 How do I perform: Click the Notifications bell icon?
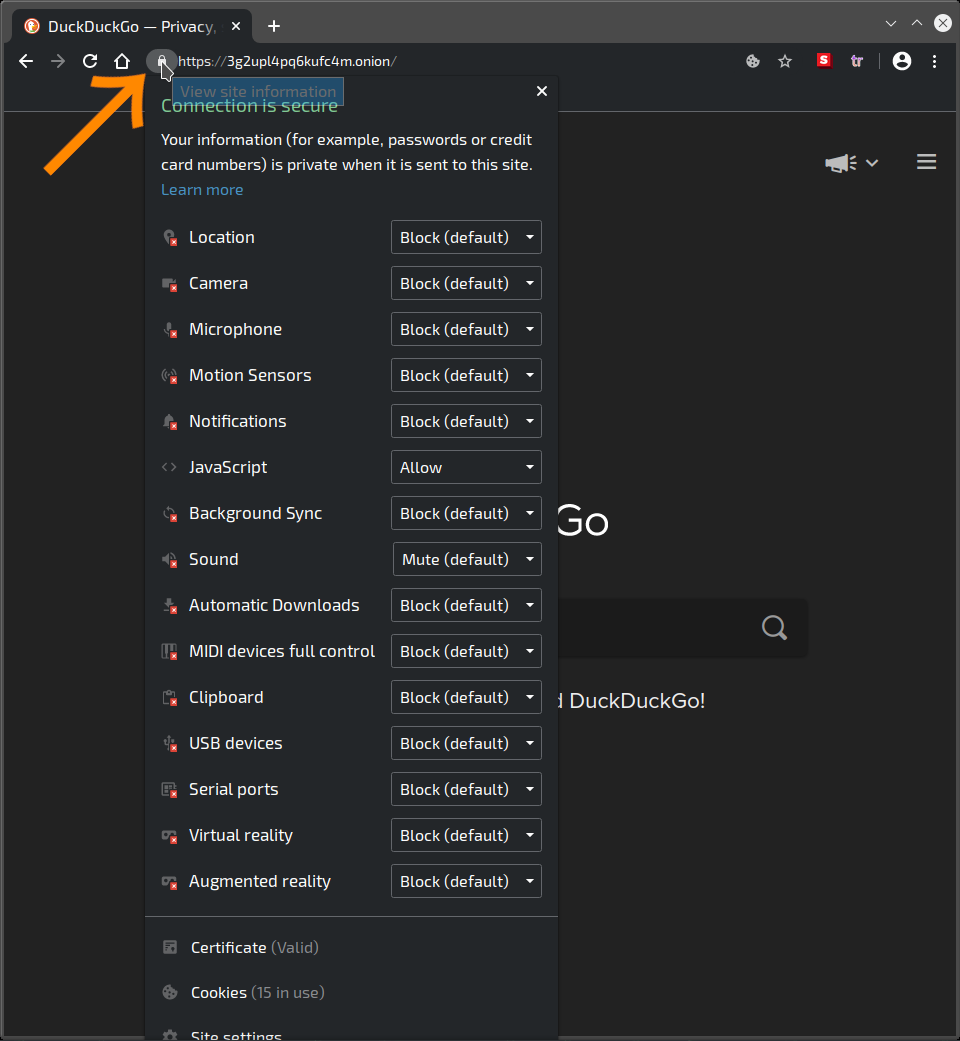point(170,422)
